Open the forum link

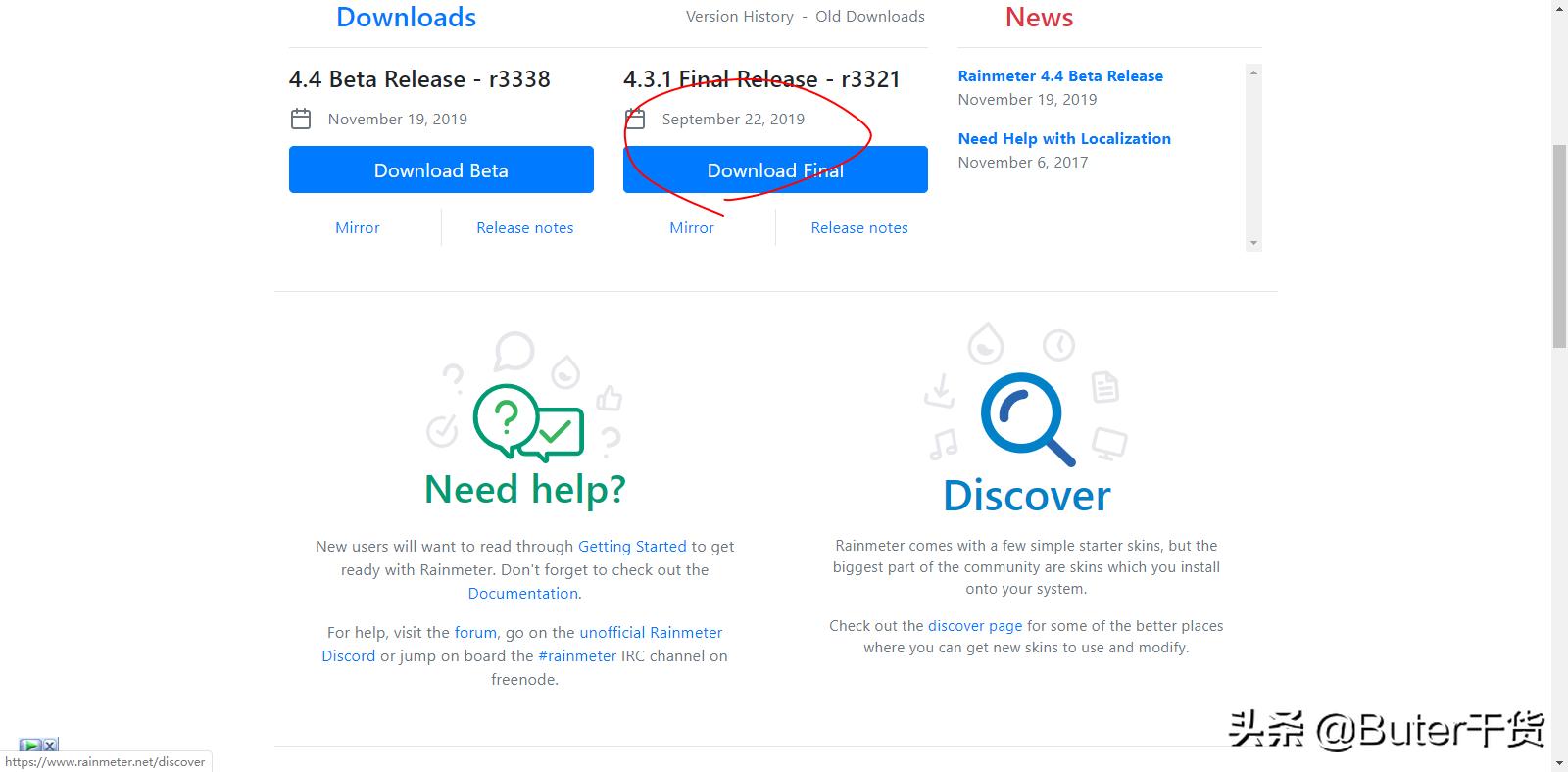pos(476,632)
